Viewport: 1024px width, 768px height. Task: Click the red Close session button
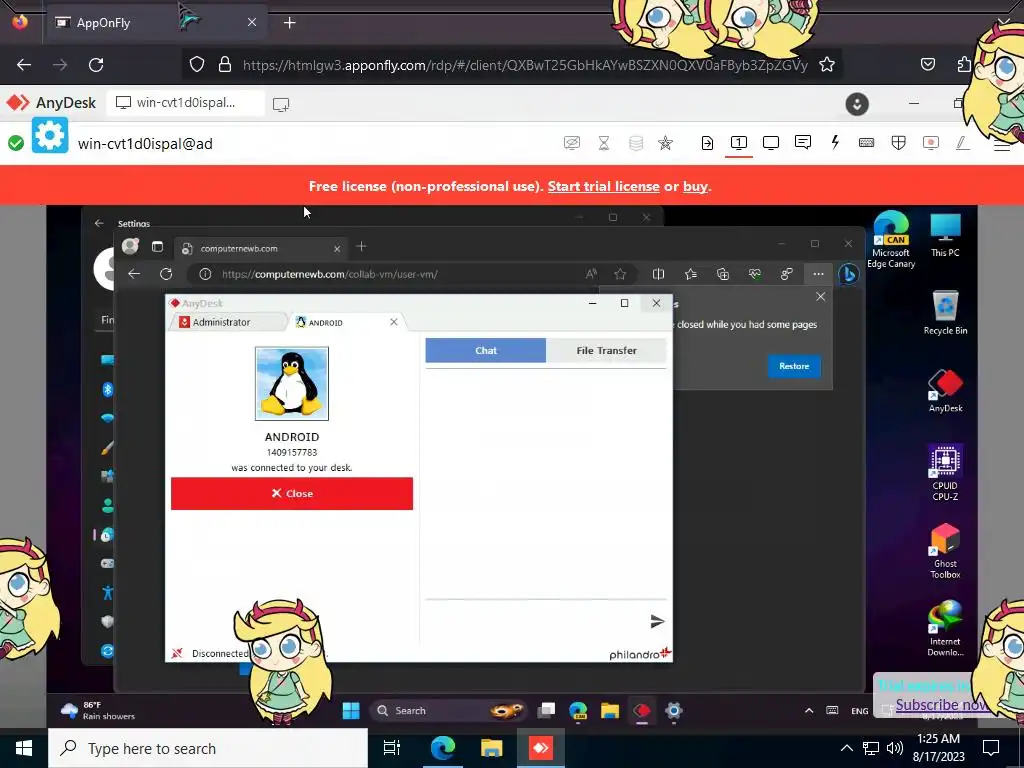[292, 494]
